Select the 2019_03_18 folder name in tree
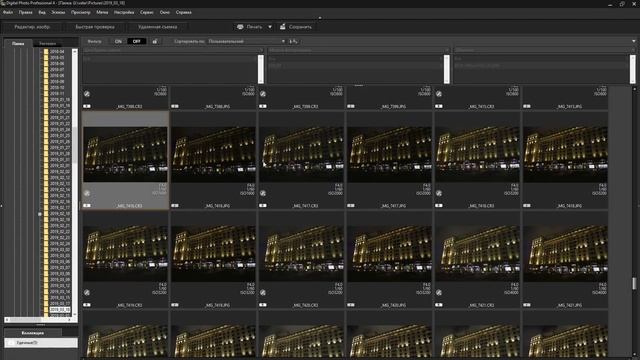Image resolution: width=640 pixels, height=360 pixels. point(60,309)
